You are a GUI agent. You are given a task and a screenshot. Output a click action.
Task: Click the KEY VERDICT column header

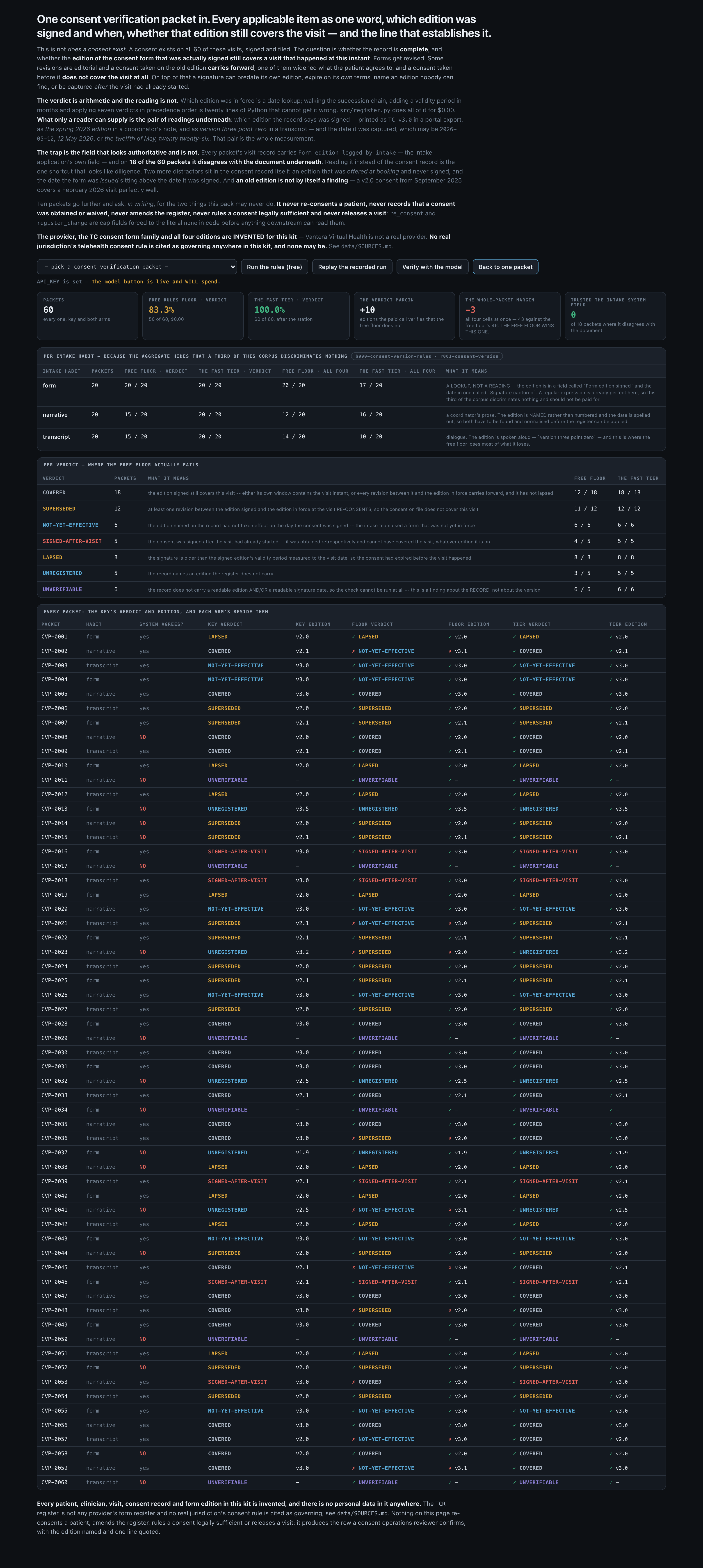click(x=225, y=624)
